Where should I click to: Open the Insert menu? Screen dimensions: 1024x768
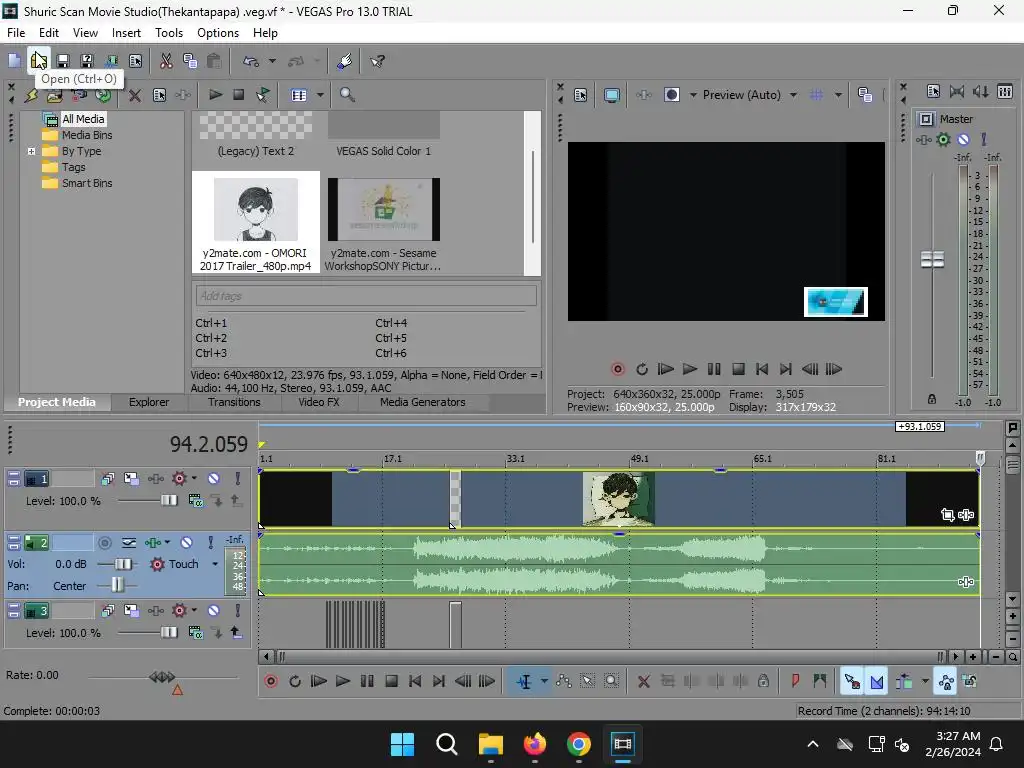pos(126,33)
